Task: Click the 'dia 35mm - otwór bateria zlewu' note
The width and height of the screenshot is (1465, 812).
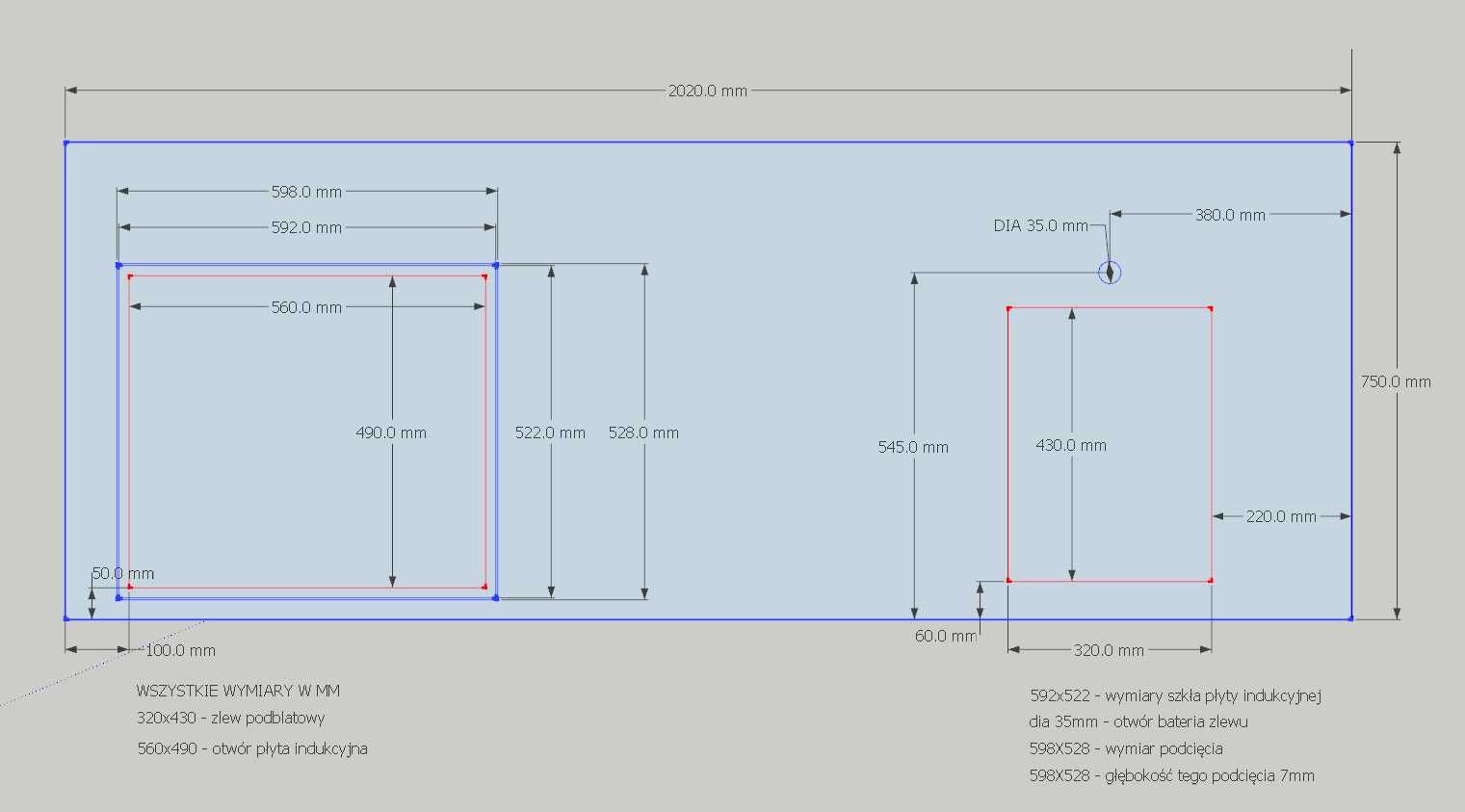Action: click(x=1138, y=721)
